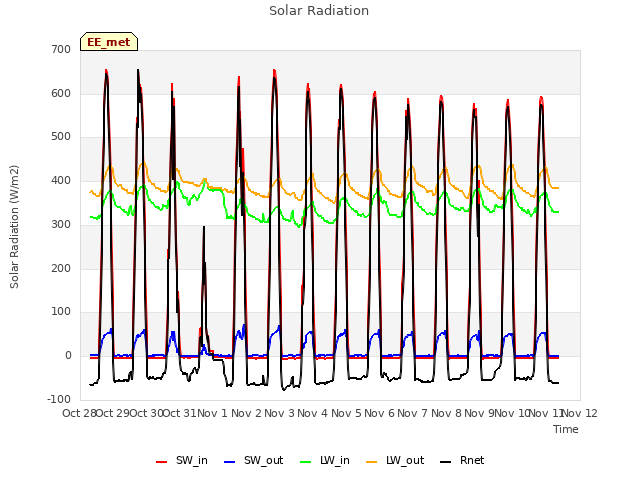The height and width of the screenshot is (480, 640).
Task: Click the Solar Radiation chart title
Action: coord(319,11)
